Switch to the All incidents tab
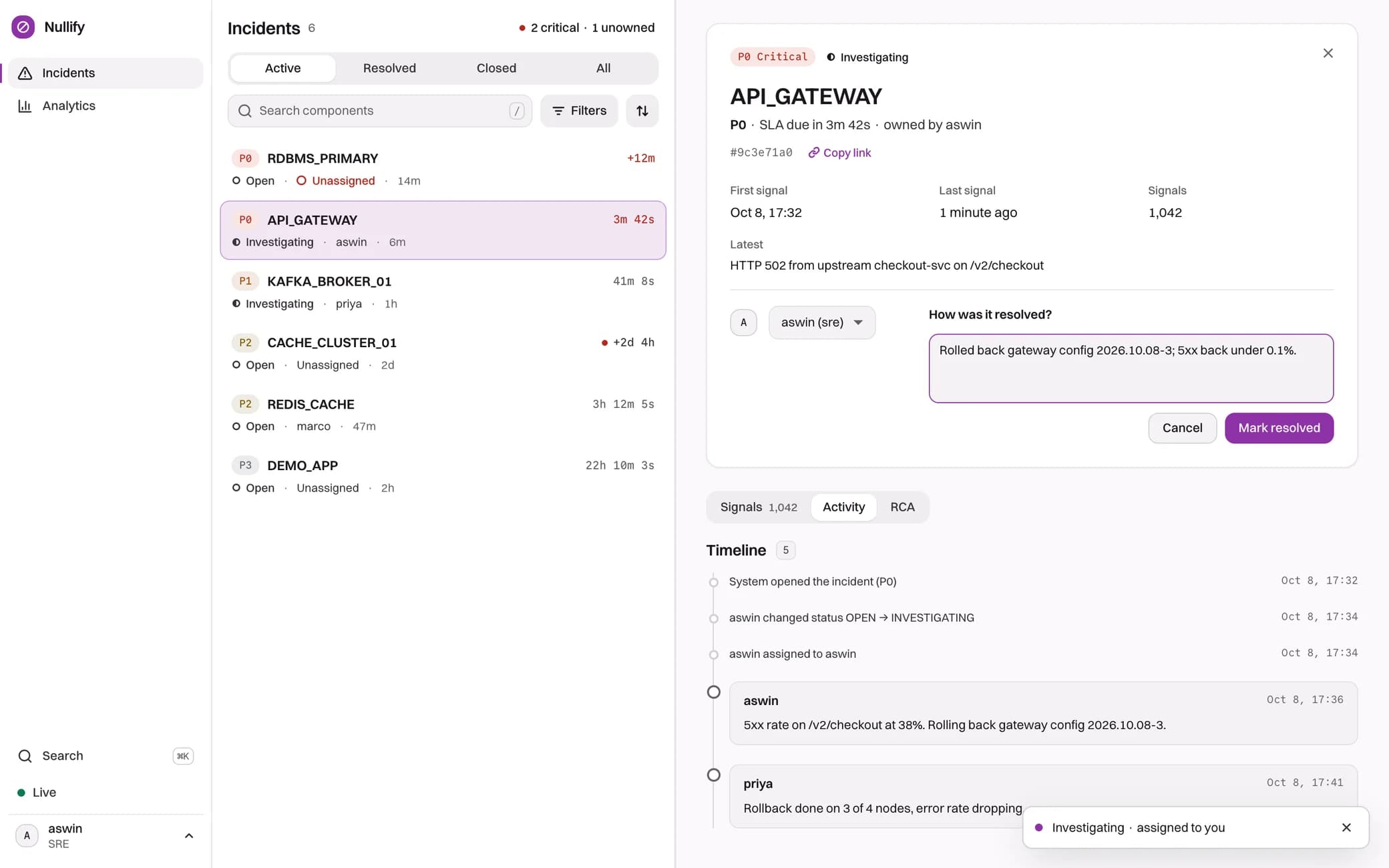 (x=603, y=68)
